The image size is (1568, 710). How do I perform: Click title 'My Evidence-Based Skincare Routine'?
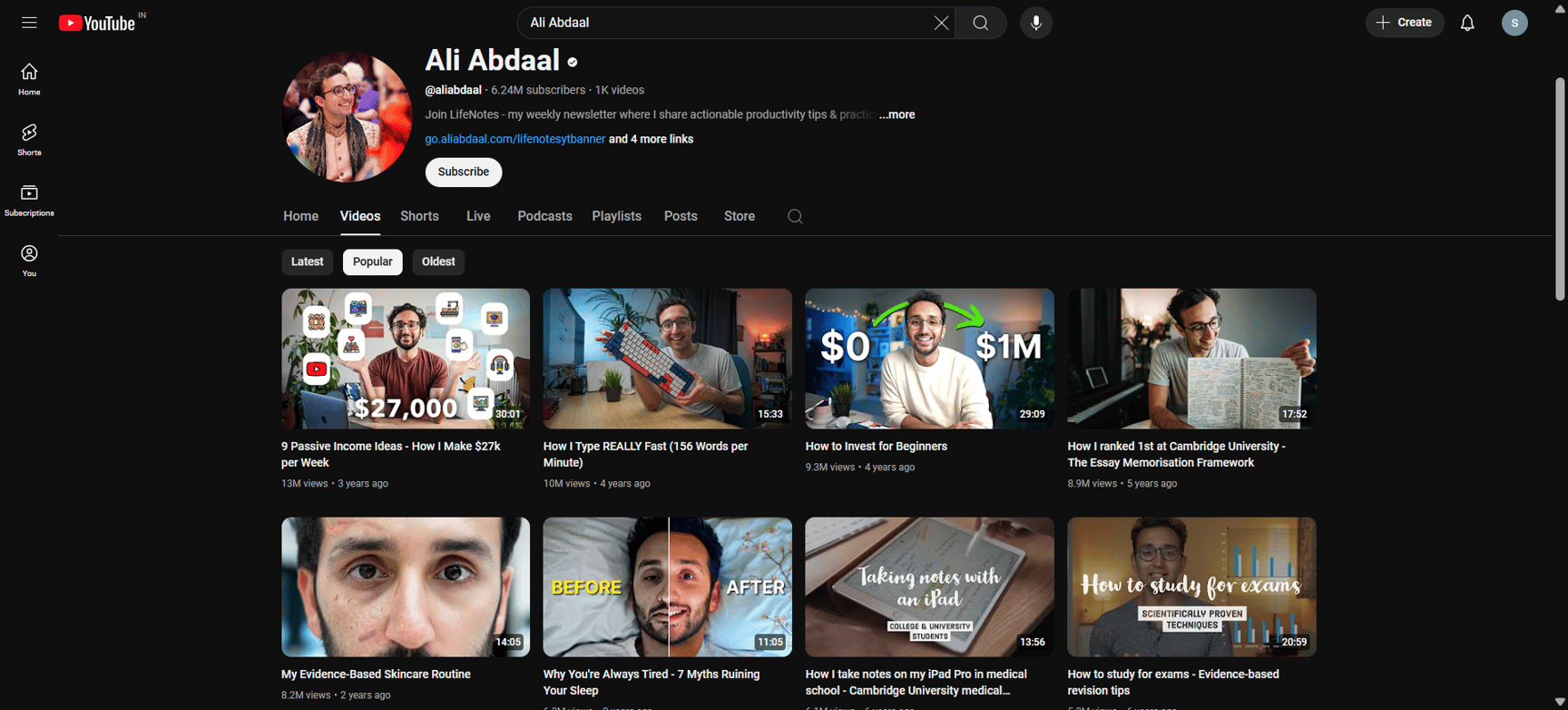(376, 675)
